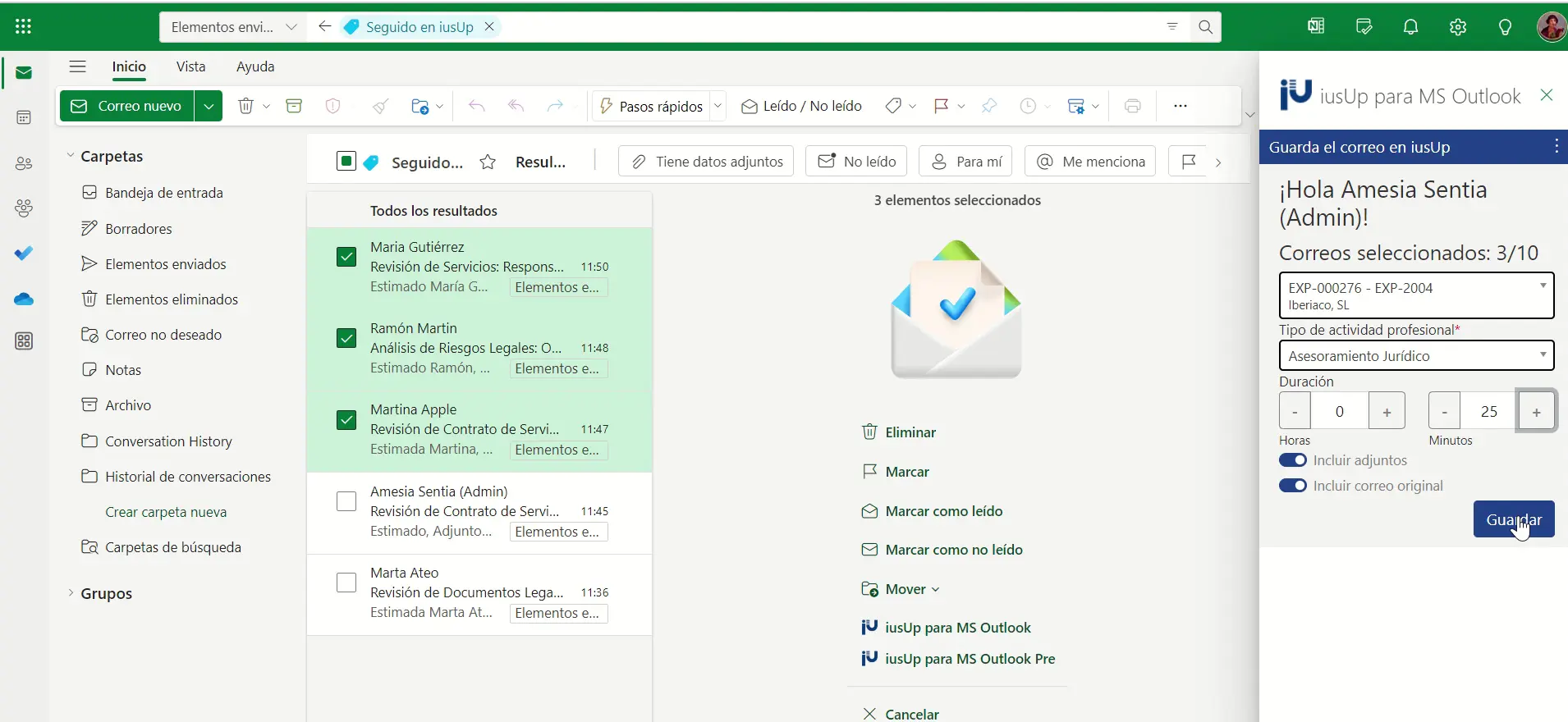Open the app launcher grid
1568x722 pixels.
[24, 27]
